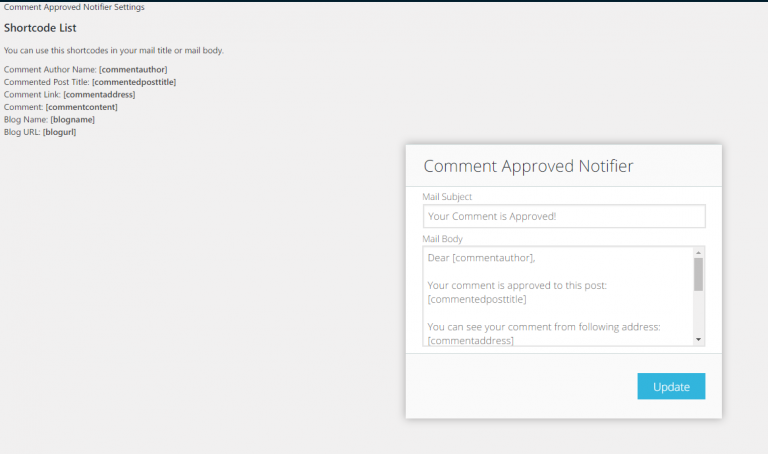
Task: Click the Mail Body label
Action: pyautogui.click(x=442, y=239)
